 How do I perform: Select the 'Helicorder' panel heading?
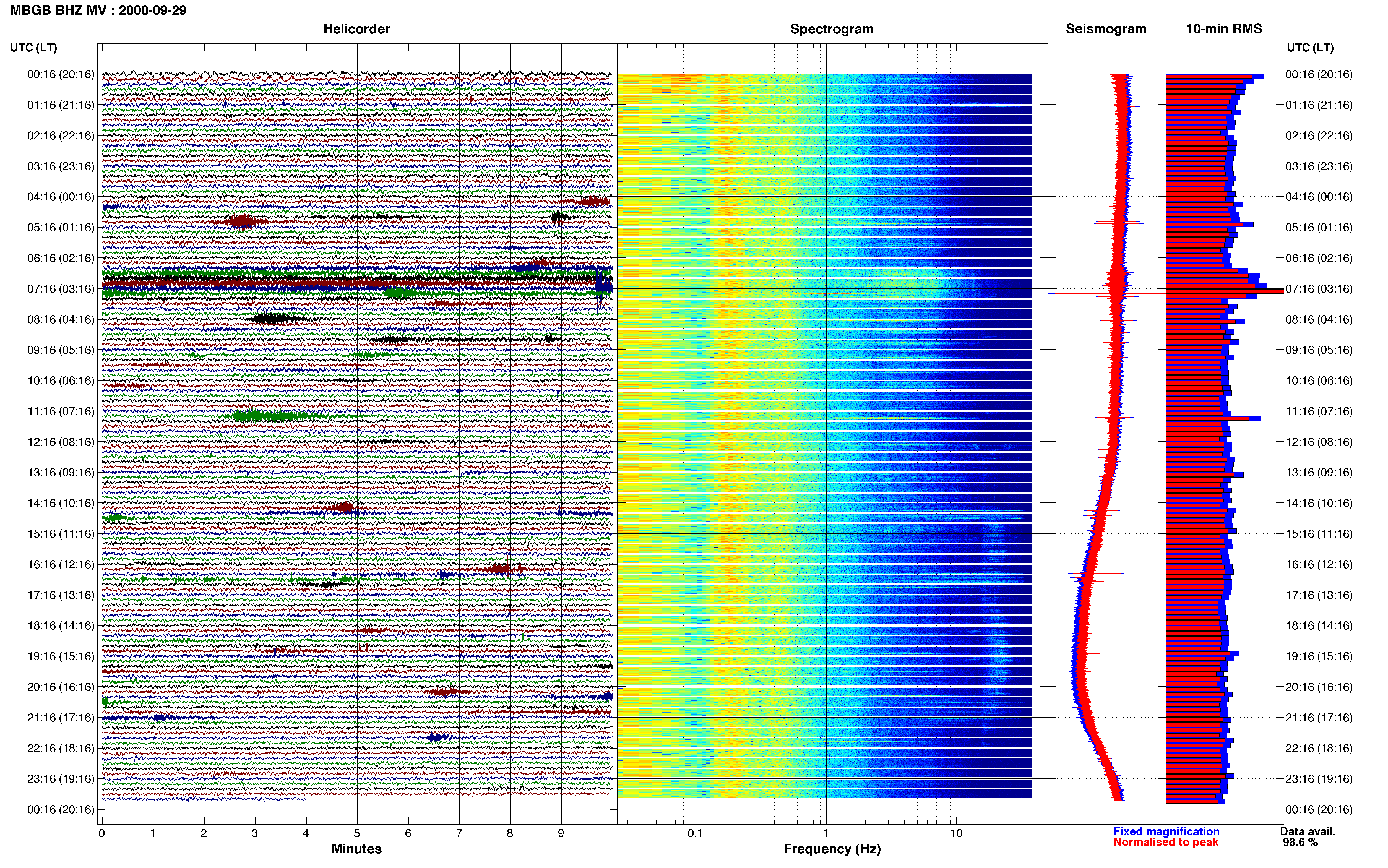click(356, 29)
